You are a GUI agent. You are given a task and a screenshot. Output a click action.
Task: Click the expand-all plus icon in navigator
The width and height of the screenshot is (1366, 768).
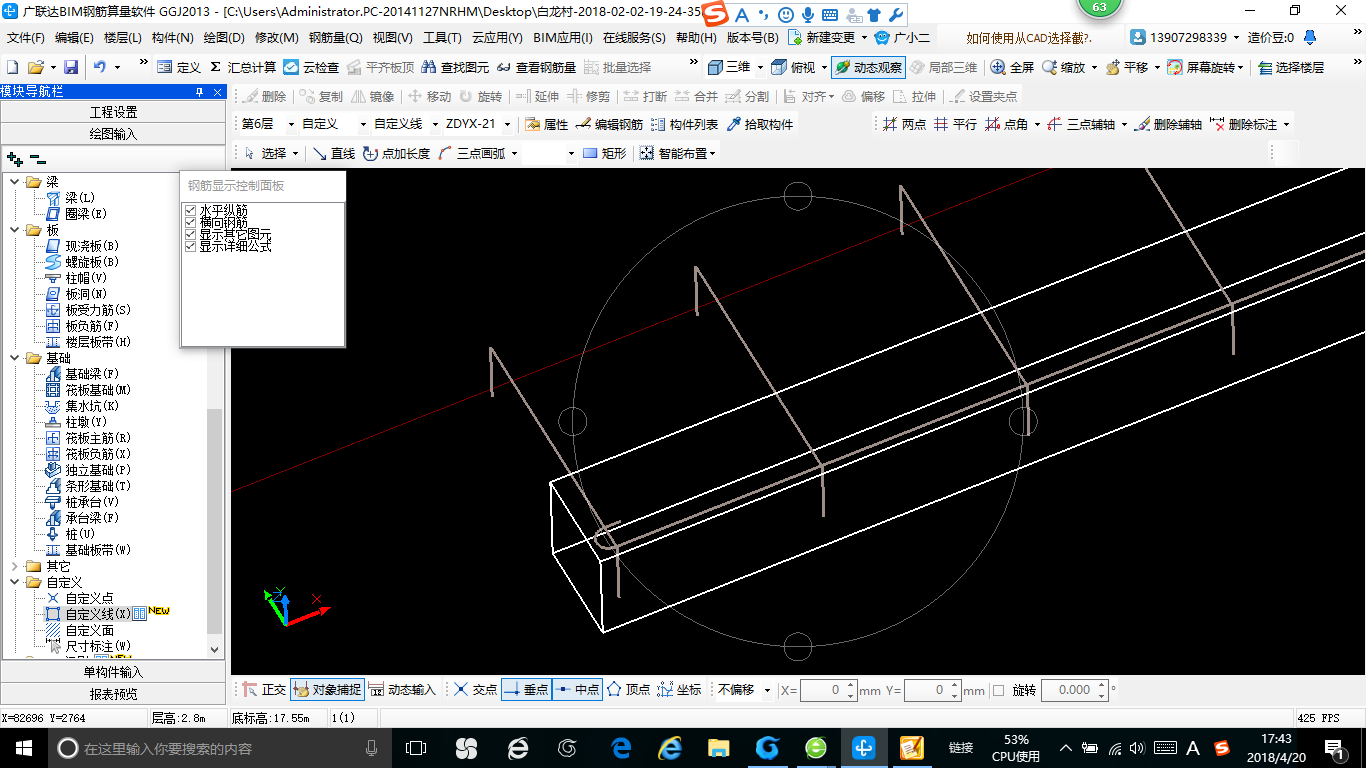(x=14, y=159)
